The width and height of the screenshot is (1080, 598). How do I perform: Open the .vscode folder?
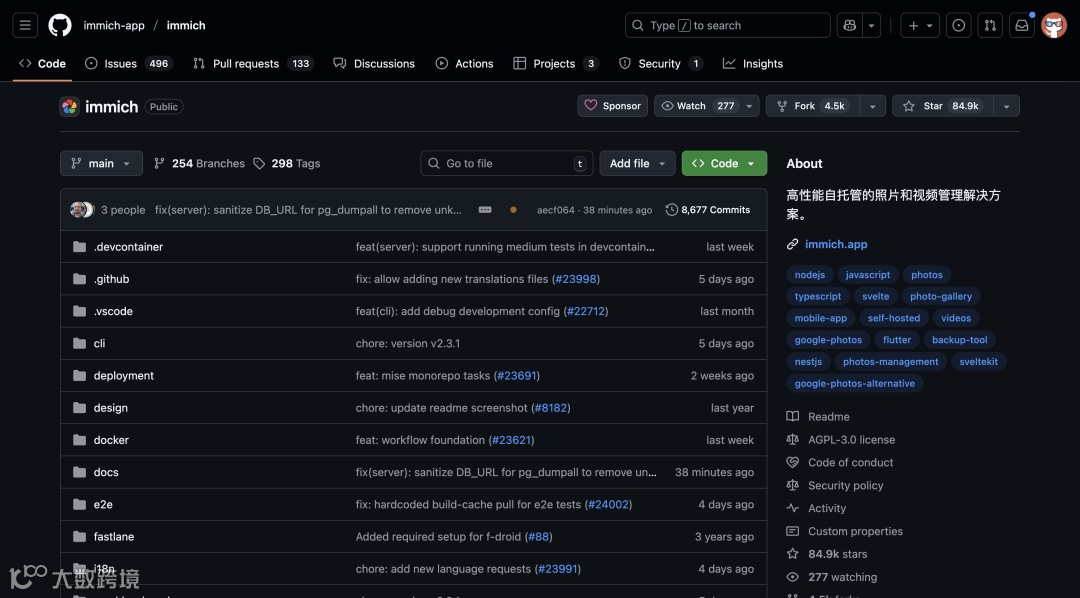113,311
